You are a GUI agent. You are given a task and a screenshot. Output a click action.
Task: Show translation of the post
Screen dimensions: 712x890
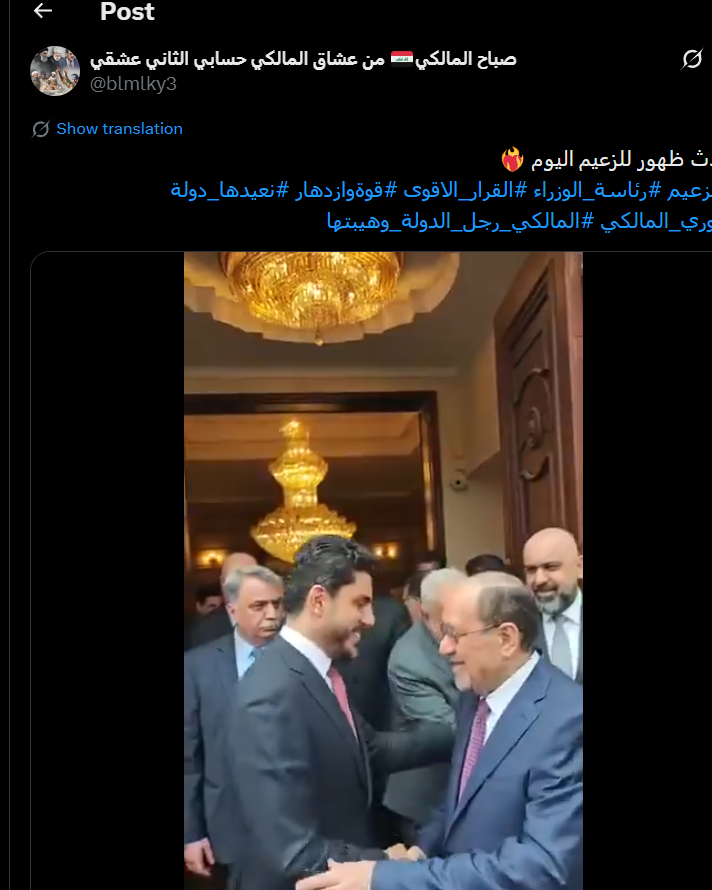[119, 129]
